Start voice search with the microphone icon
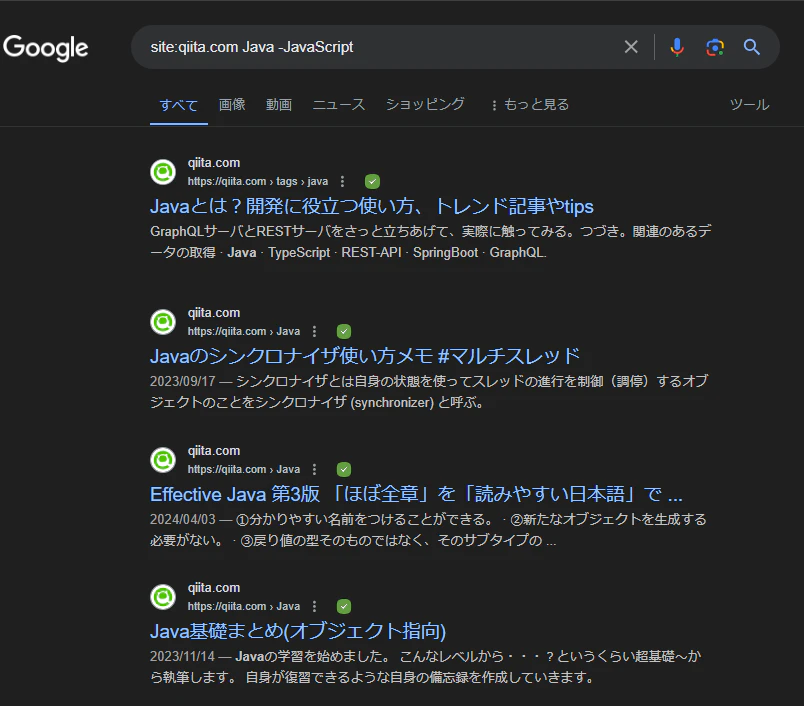This screenshot has width=804, height=706. [677, 47]
